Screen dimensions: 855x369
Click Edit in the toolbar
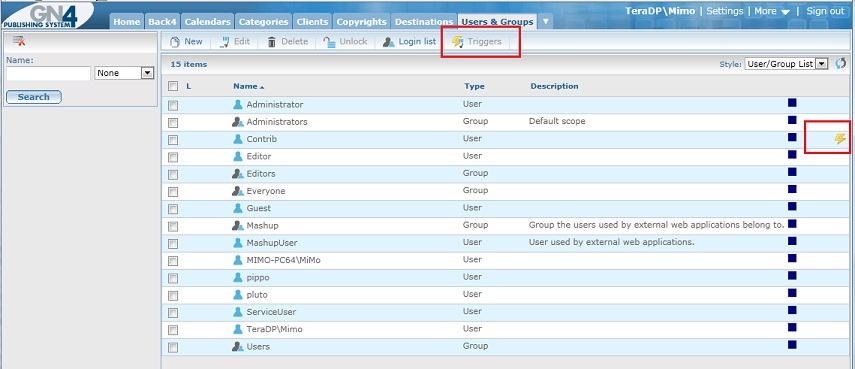pyautogui.click(x=234, y=41)
